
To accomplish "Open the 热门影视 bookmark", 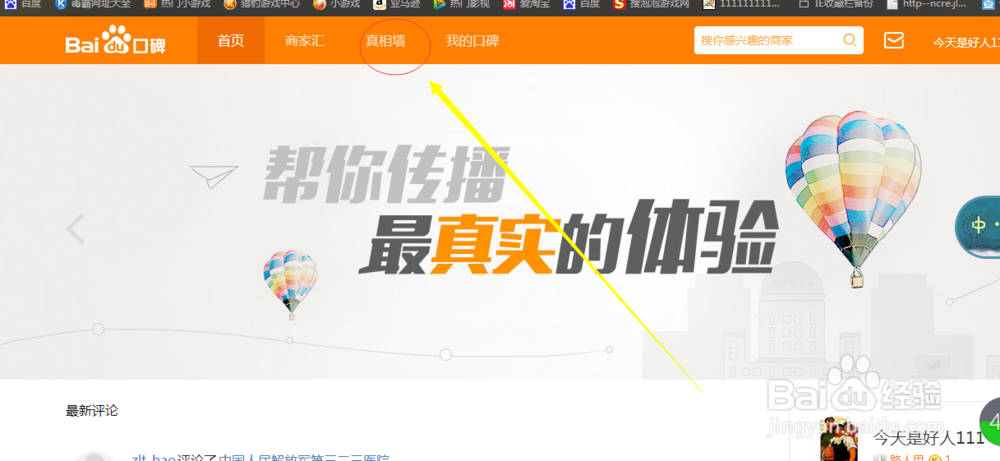I will [x=462, y=4].
